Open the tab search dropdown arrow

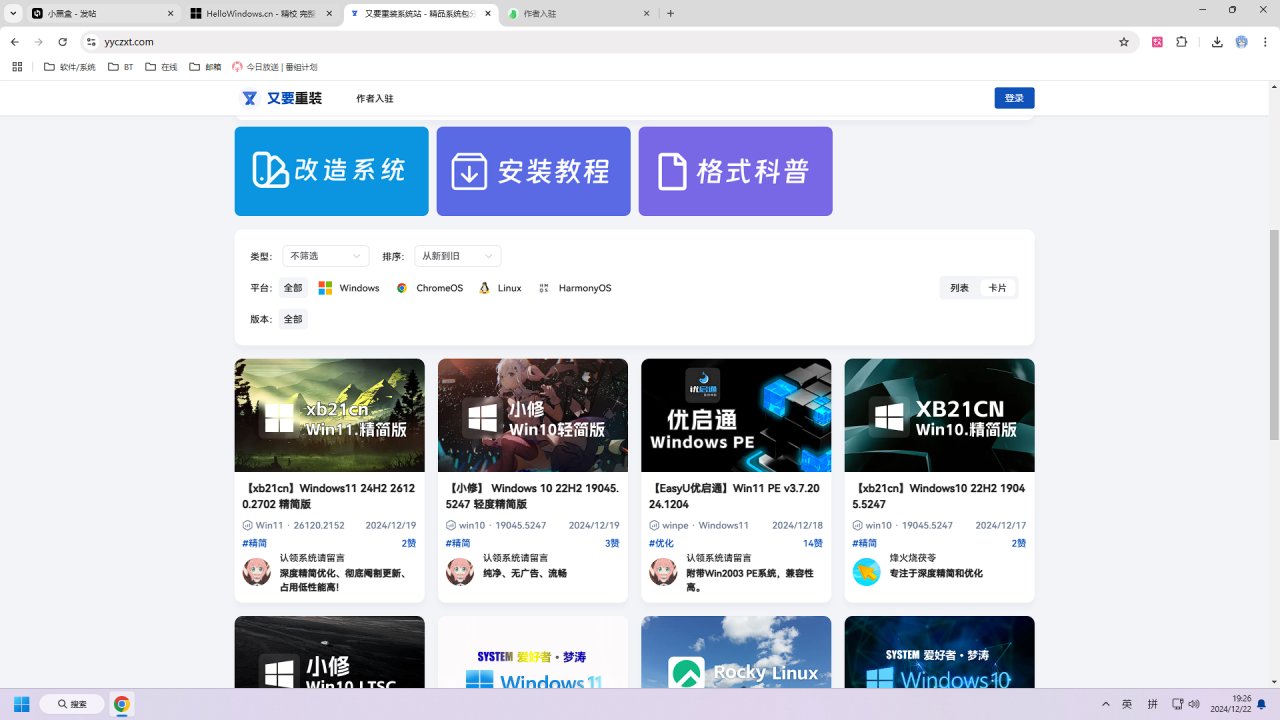[13, 14]
